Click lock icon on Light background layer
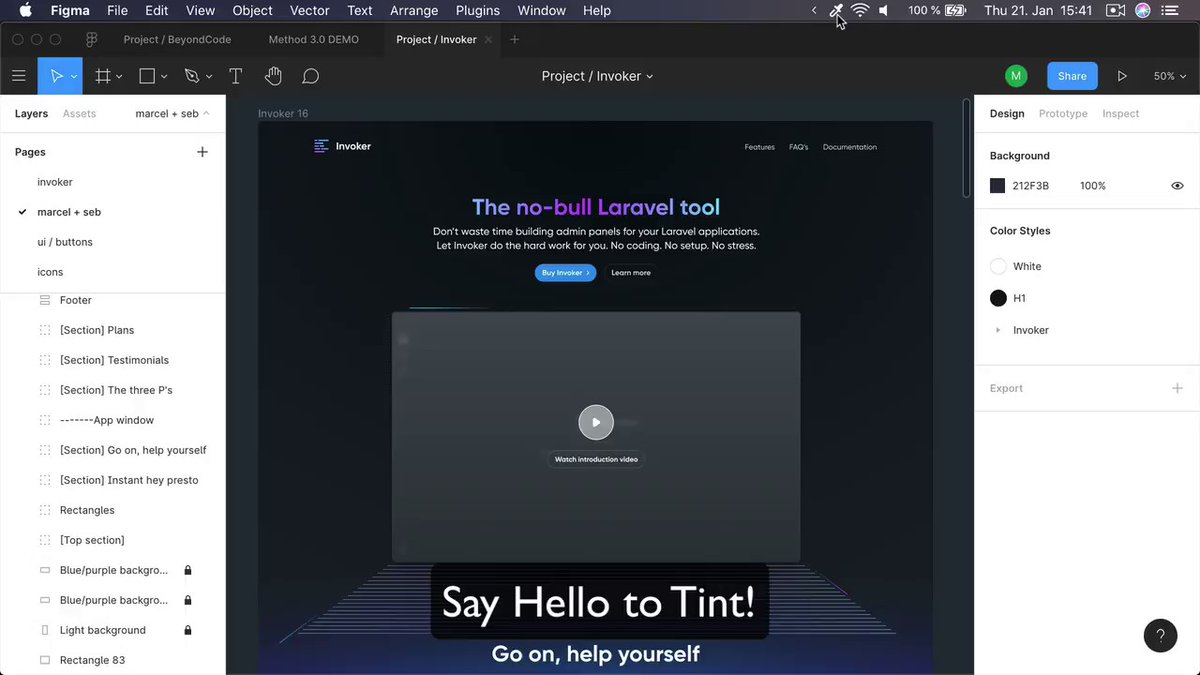Screen dimensions: 1200x675 pyautogui.click(x=188, y=630)
